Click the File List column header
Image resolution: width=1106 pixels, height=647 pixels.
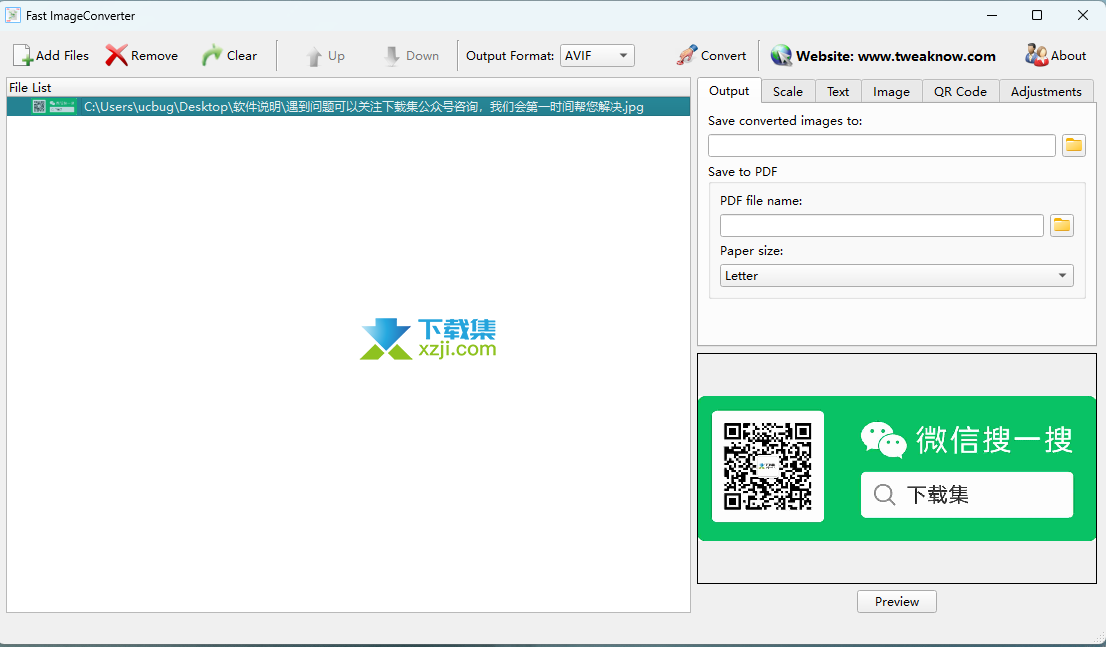(348, 87)
